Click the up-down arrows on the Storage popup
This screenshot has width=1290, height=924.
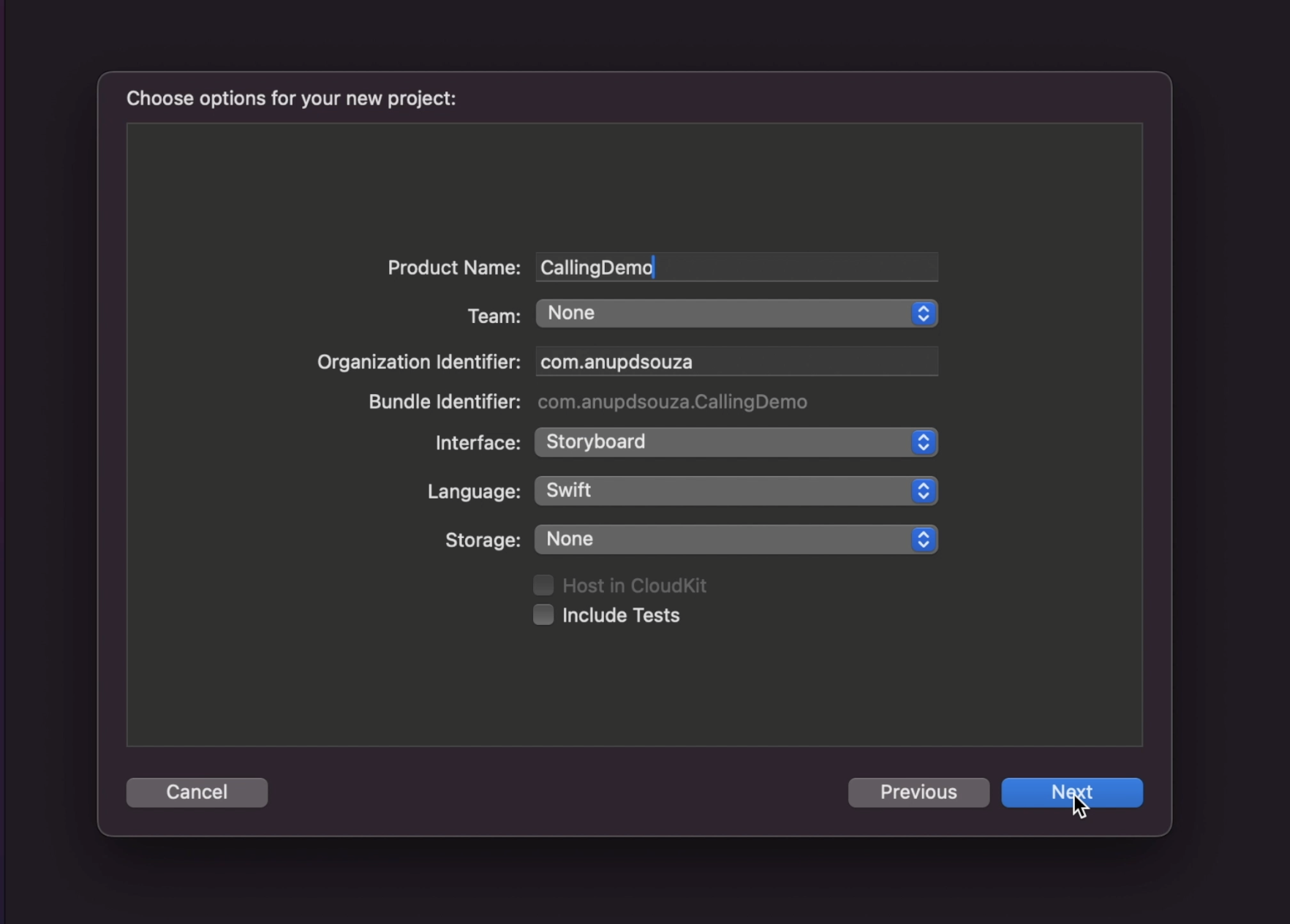point(923,539)
